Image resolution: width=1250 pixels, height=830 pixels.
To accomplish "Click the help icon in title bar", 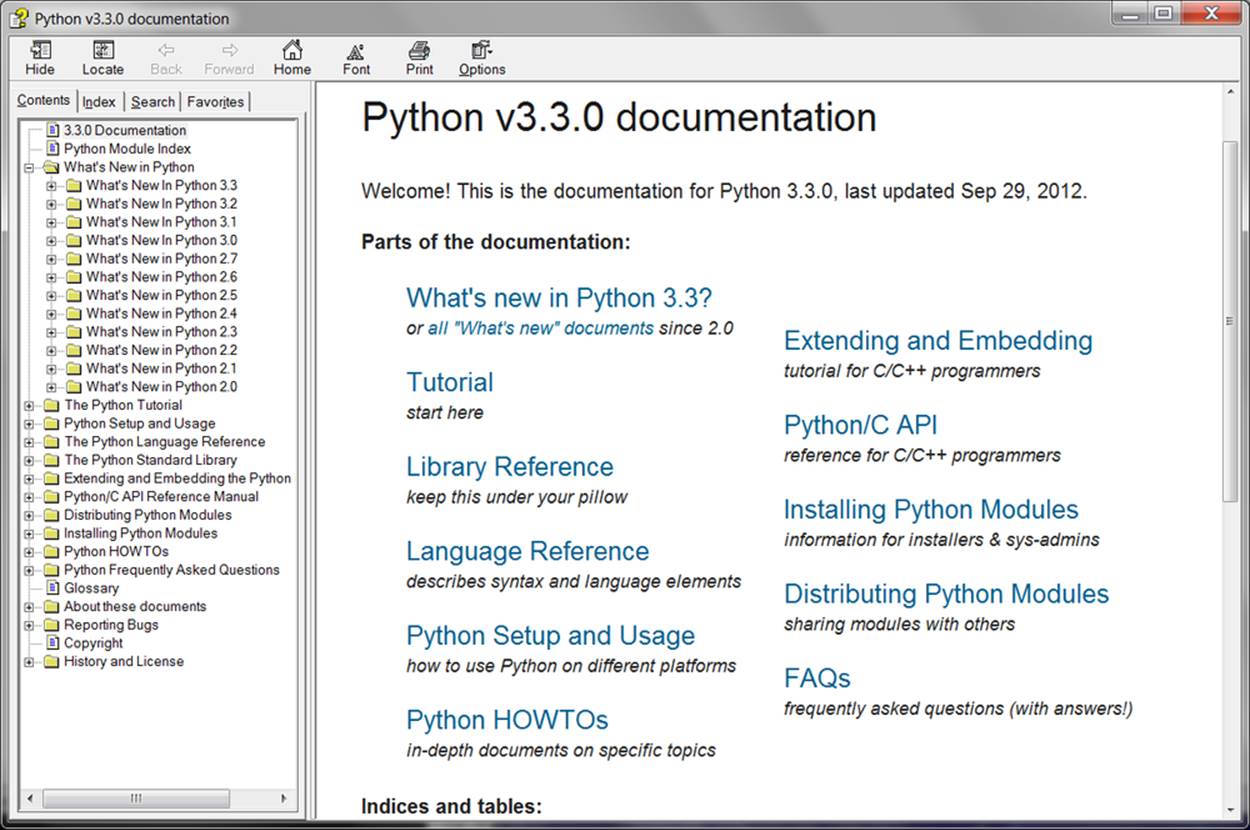I will tap(17, 17).
